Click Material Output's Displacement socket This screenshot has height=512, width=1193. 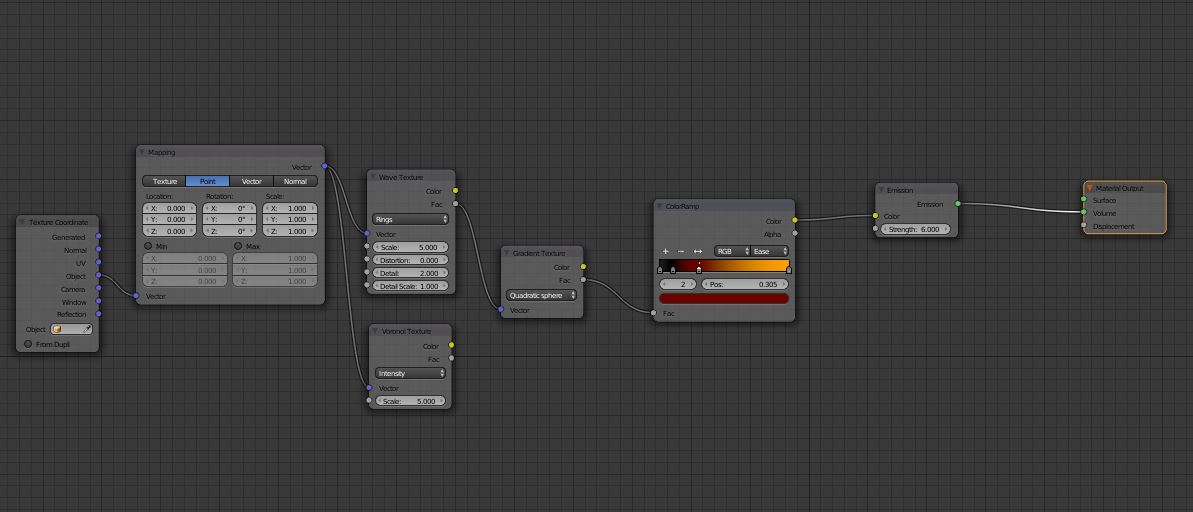pos(1083,225)
